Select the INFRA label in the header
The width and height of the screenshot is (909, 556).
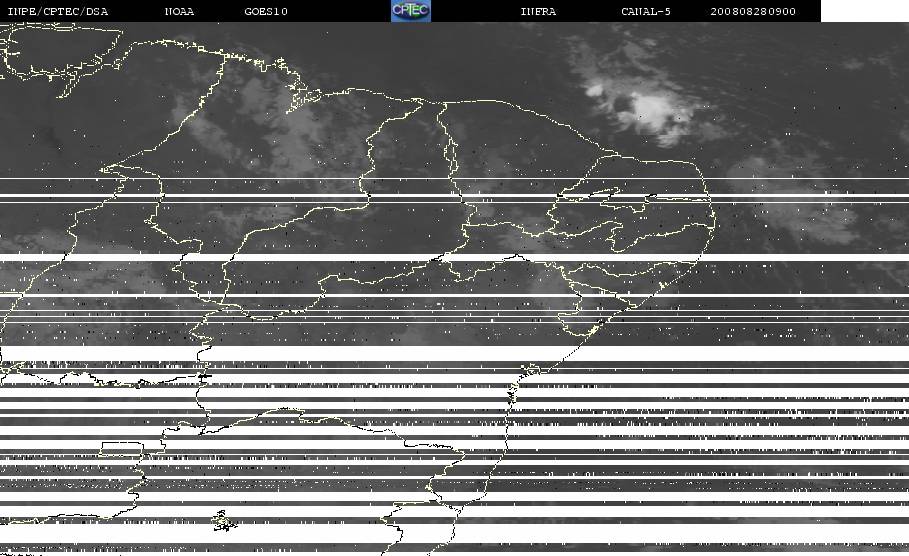click(538, 11)
